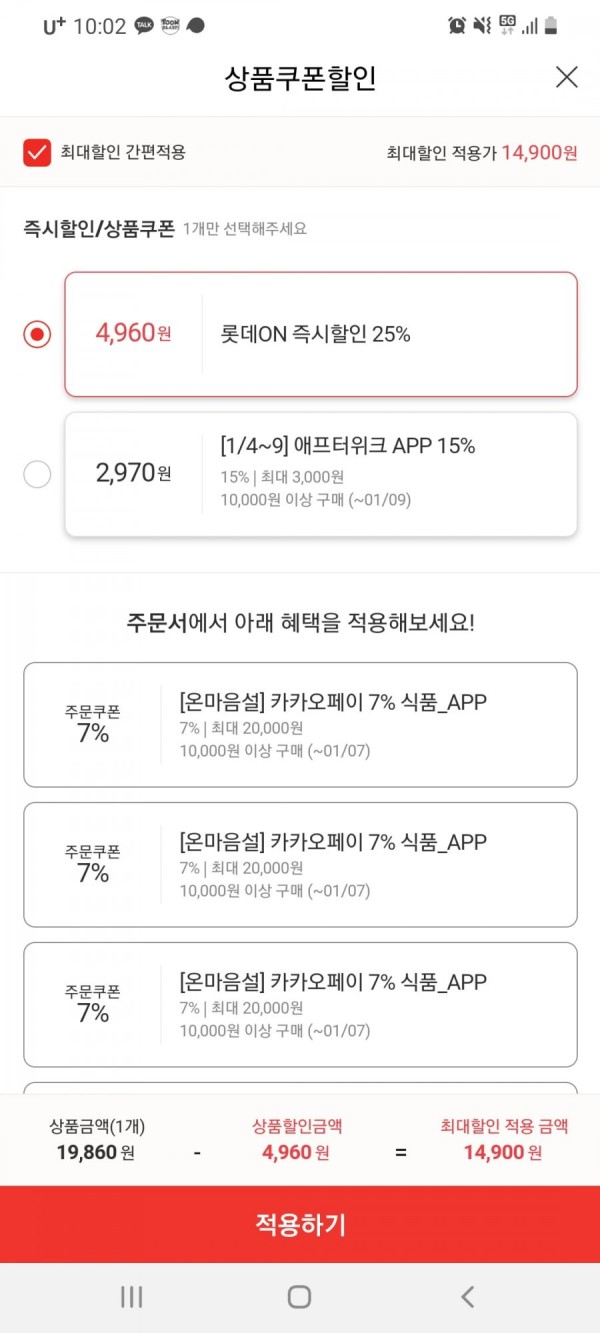Screen dimensions: 600x1333
Task: Tap the 롯데ON 즉시할인 25% coupon card
Action: pos(321,334)
